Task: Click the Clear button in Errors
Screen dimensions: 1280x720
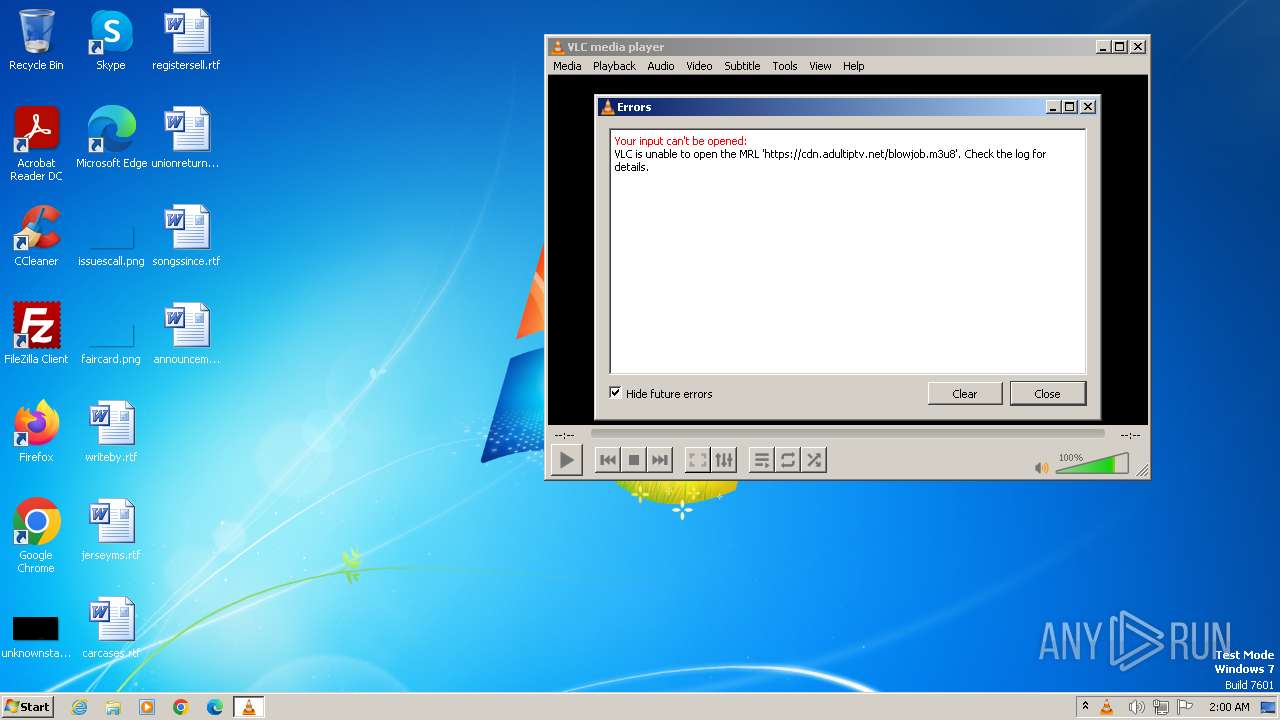Action: pyautogui.click(x=965, y=394)
